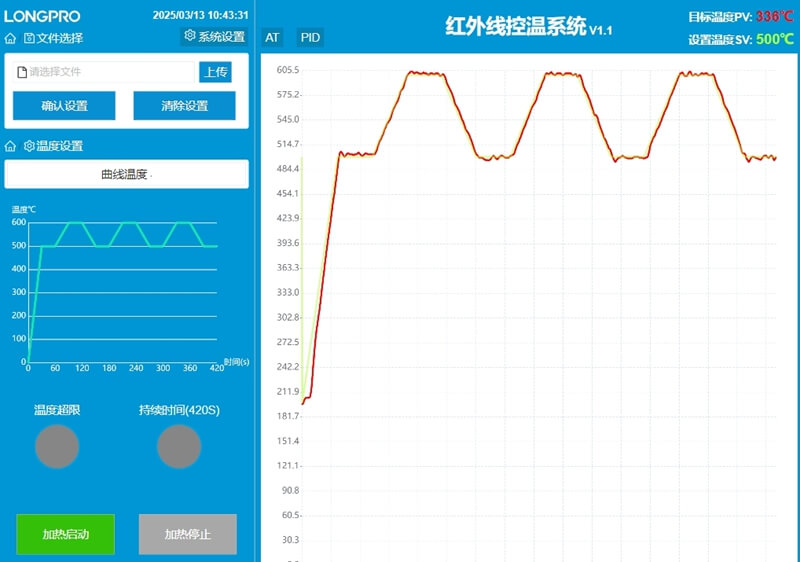
Task: Switch to the AT tab
Action: [272, 37]
